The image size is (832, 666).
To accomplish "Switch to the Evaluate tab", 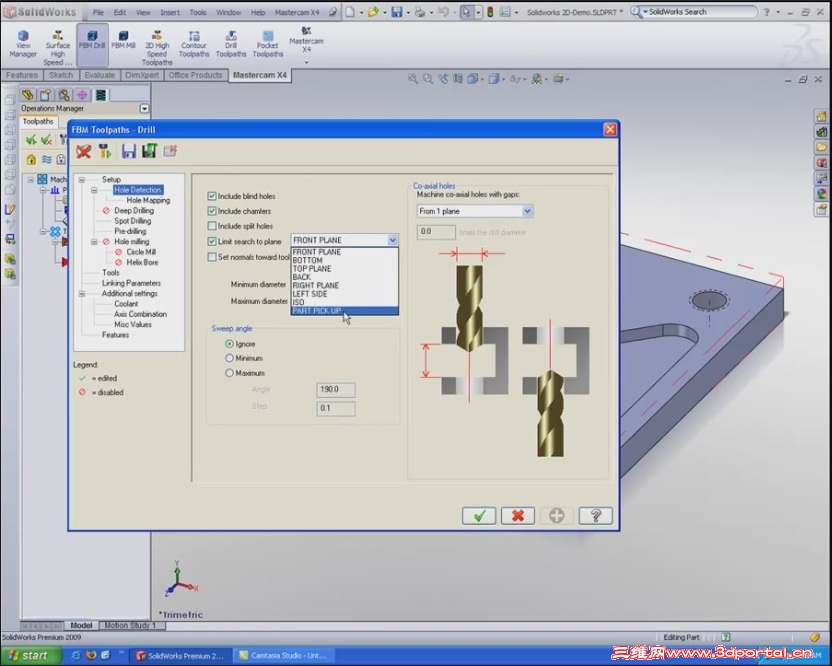I will pos(99,75).
